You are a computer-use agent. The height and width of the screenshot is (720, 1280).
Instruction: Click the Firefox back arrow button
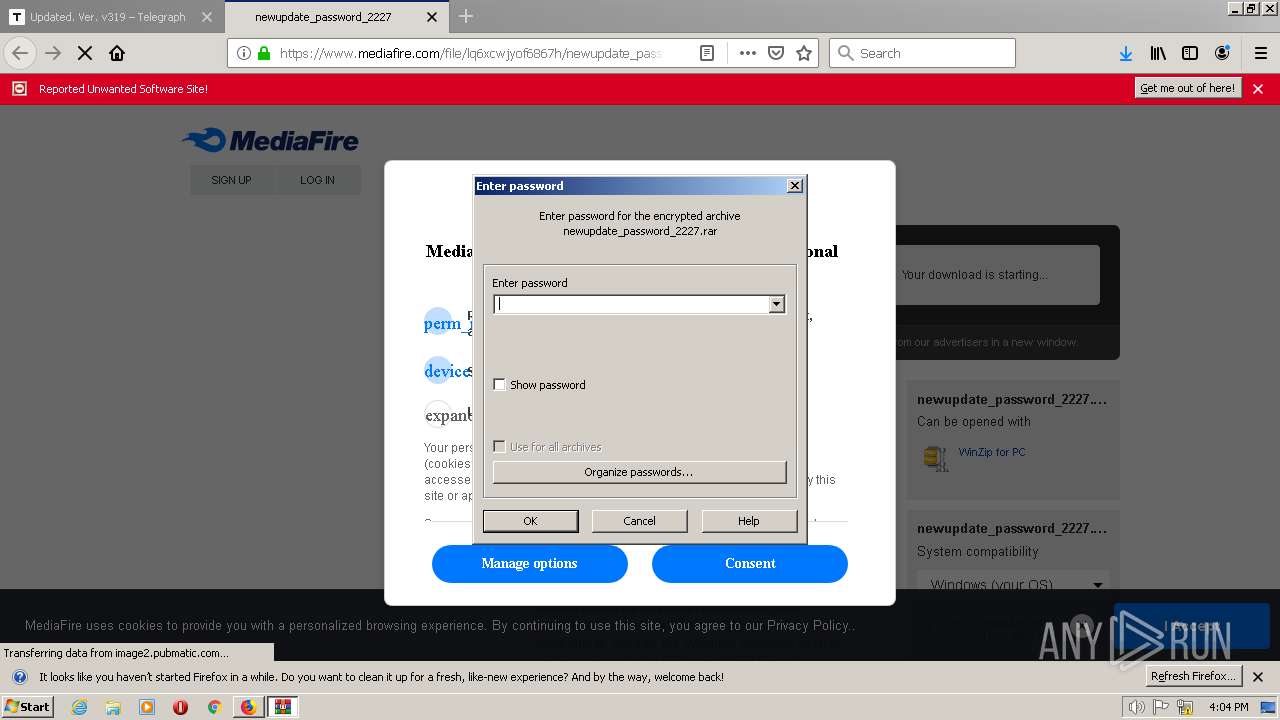click(20, 53)
